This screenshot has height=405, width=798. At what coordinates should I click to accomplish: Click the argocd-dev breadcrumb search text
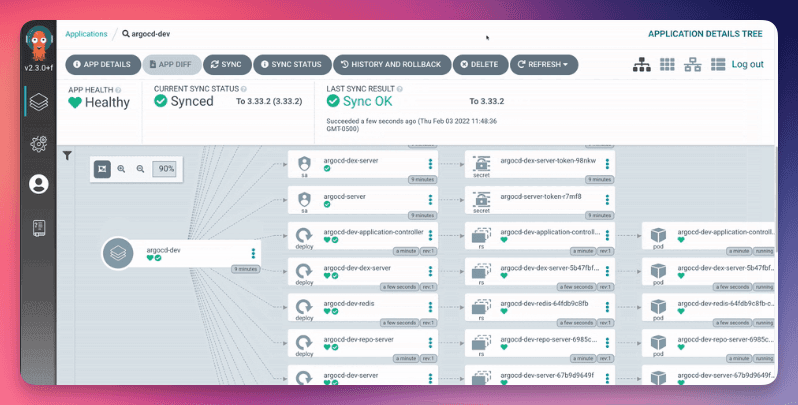click(151, 34)
